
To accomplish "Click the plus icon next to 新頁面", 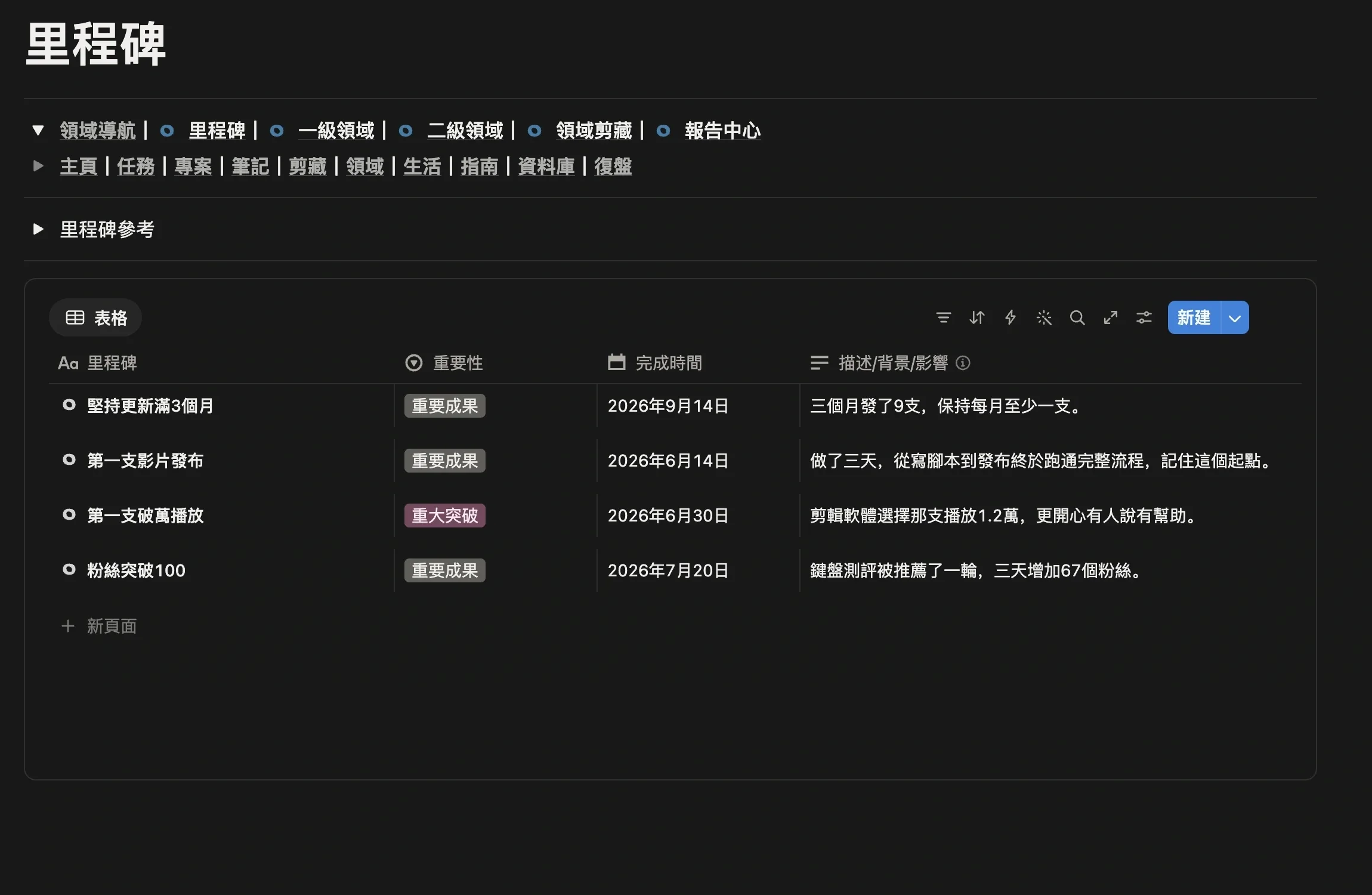I will click(x=68, y=626).
